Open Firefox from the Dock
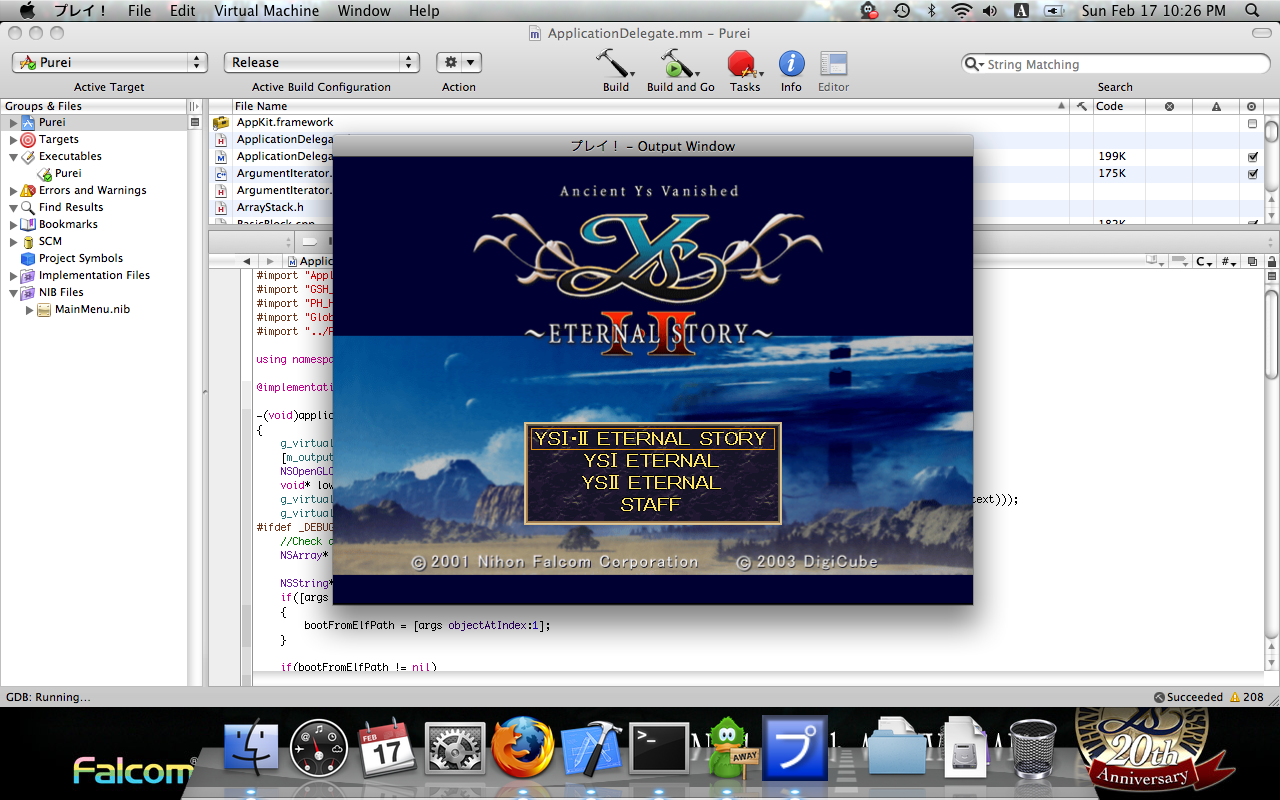The width and height of the screenshot is (1280, 800). pyautogui.click(x=523, y=748)
